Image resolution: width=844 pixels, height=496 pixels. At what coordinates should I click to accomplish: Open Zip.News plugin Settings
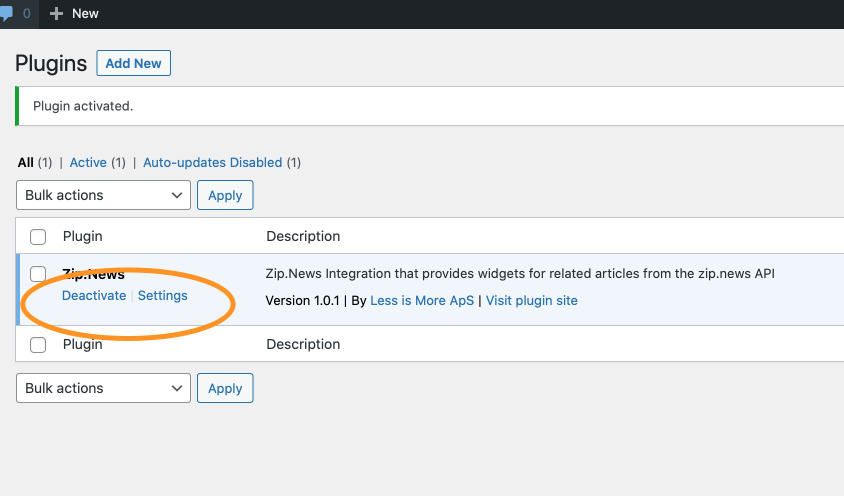tap(163, 296)
